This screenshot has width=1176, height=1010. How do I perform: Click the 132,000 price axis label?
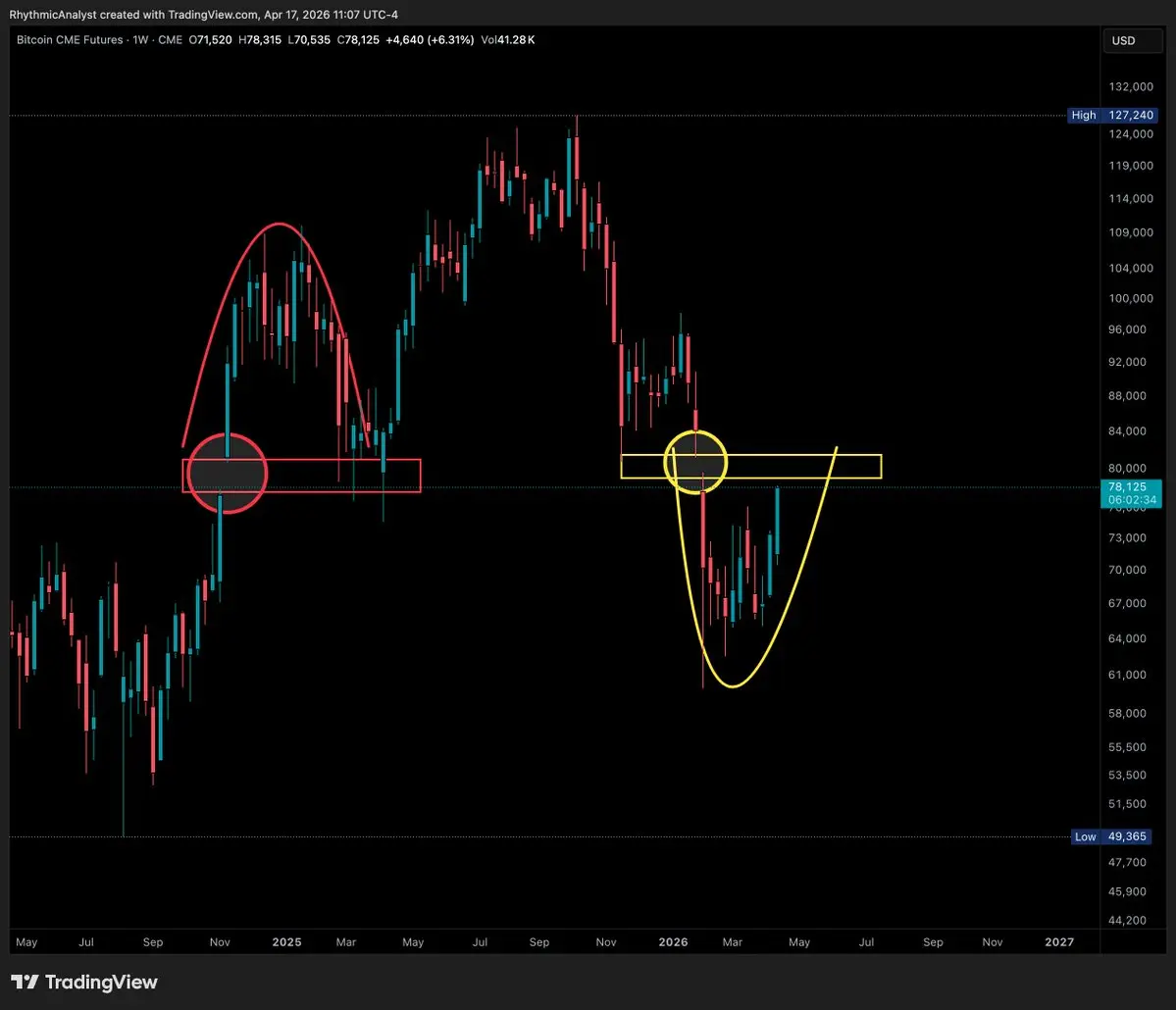[x=1131, y=87]
